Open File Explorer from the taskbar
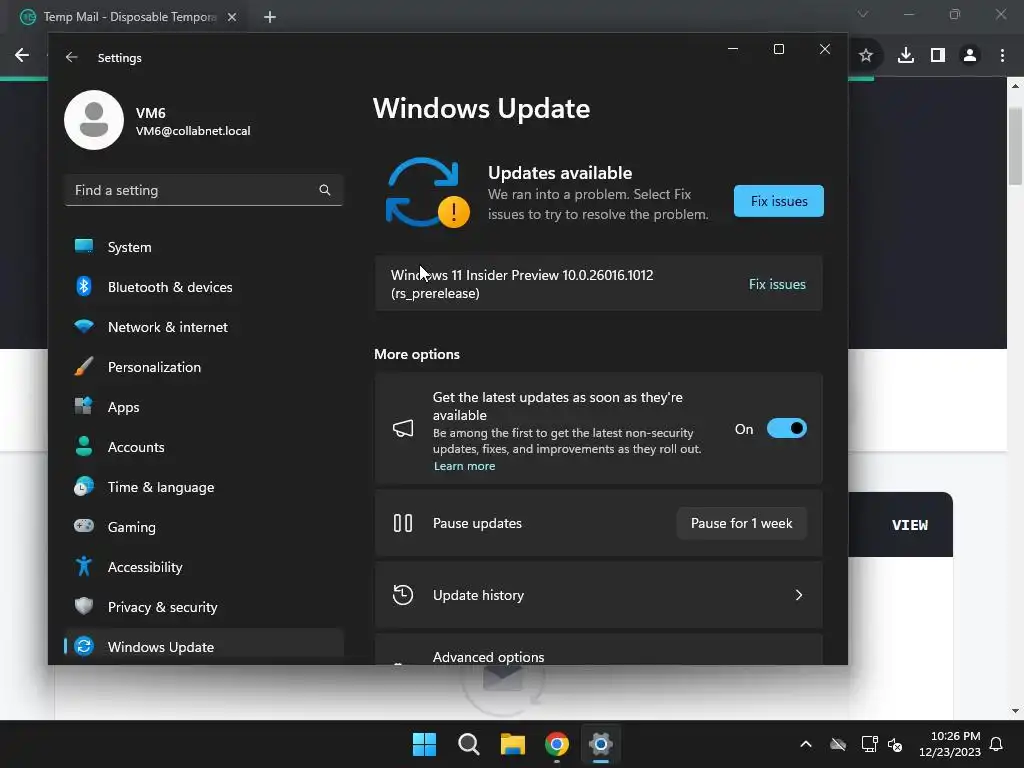The image size is (1024, 768). [513, 744]
